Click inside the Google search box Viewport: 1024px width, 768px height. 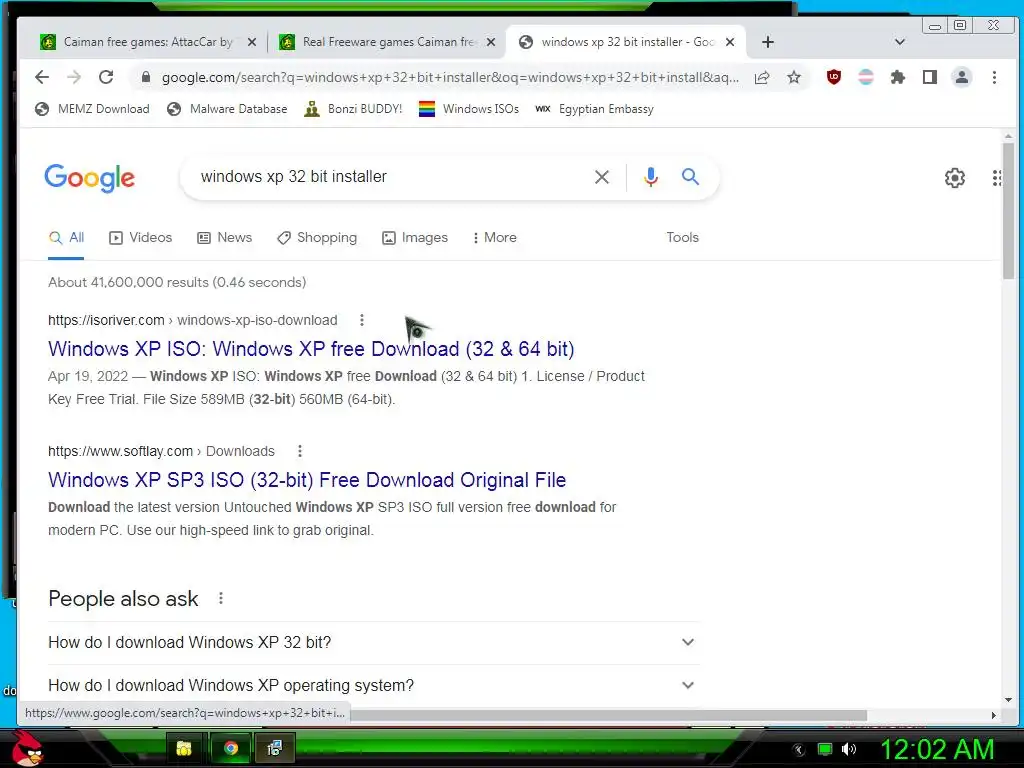pyautogui.click(x=392, y=177)
